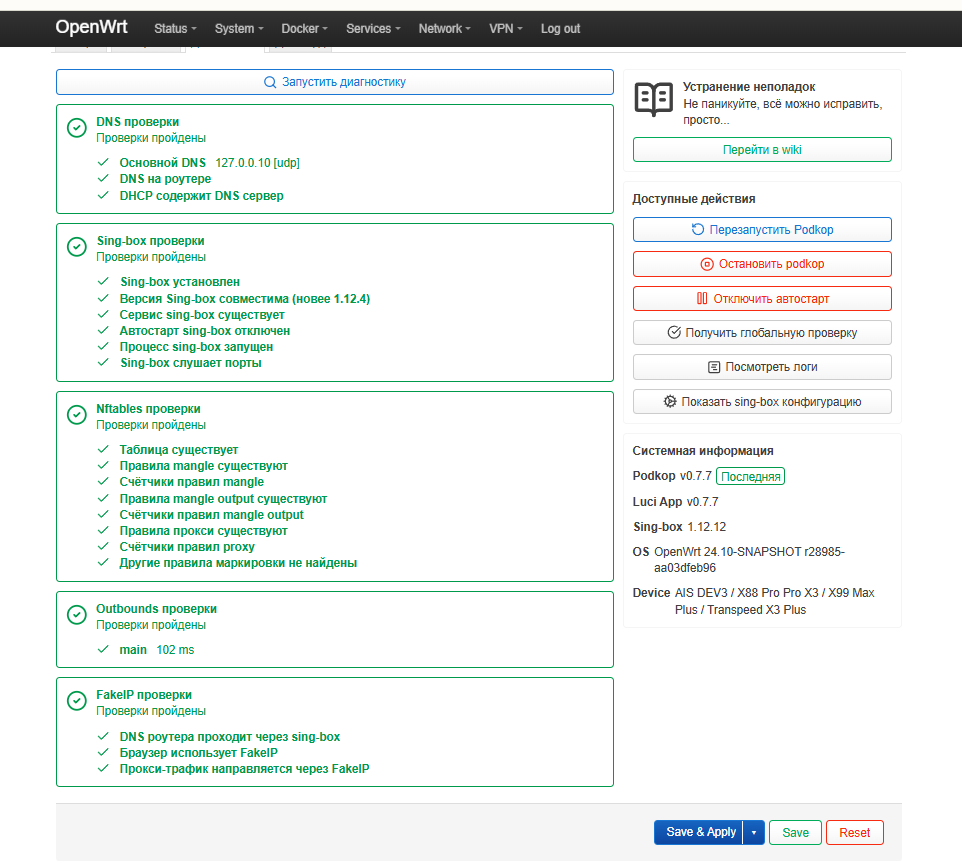Image resolution: width=962 pixels, height=861 pixels.
Task: Stop podkop with Остановить podkop button
Action: point(762,264)
